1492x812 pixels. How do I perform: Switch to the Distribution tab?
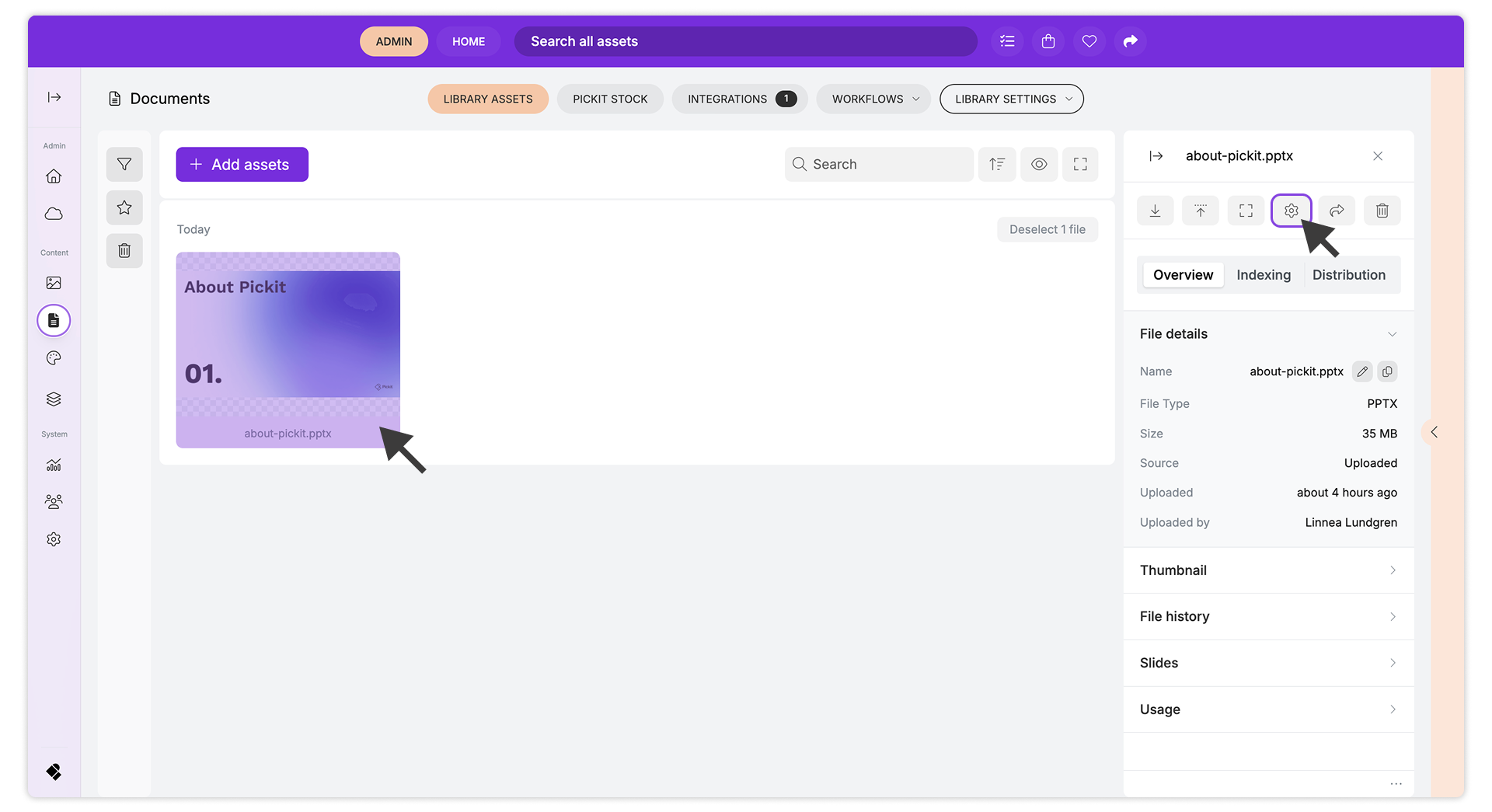click(x=1348, y=275)
